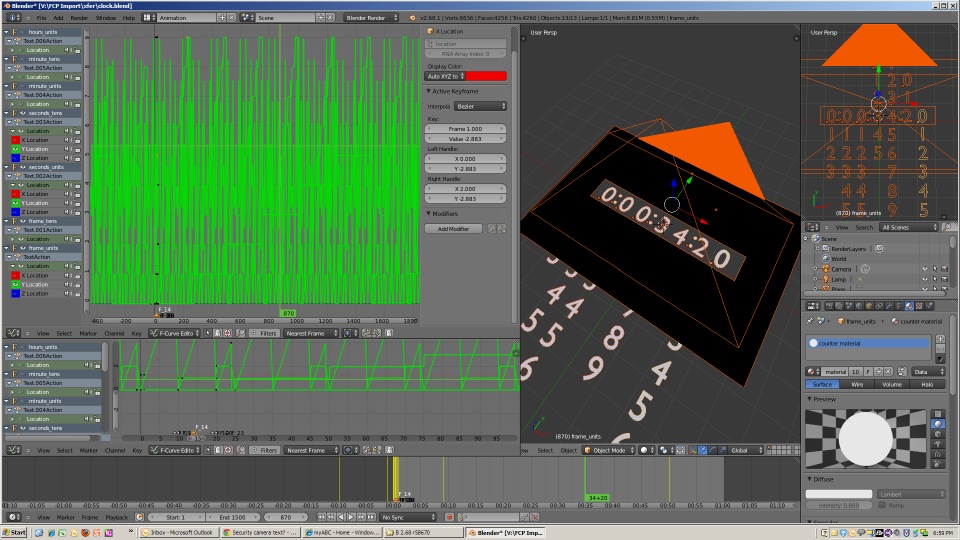Collapse hours_units in large graph editor channels
960x540 pixels.
click(x=7, y=32)
